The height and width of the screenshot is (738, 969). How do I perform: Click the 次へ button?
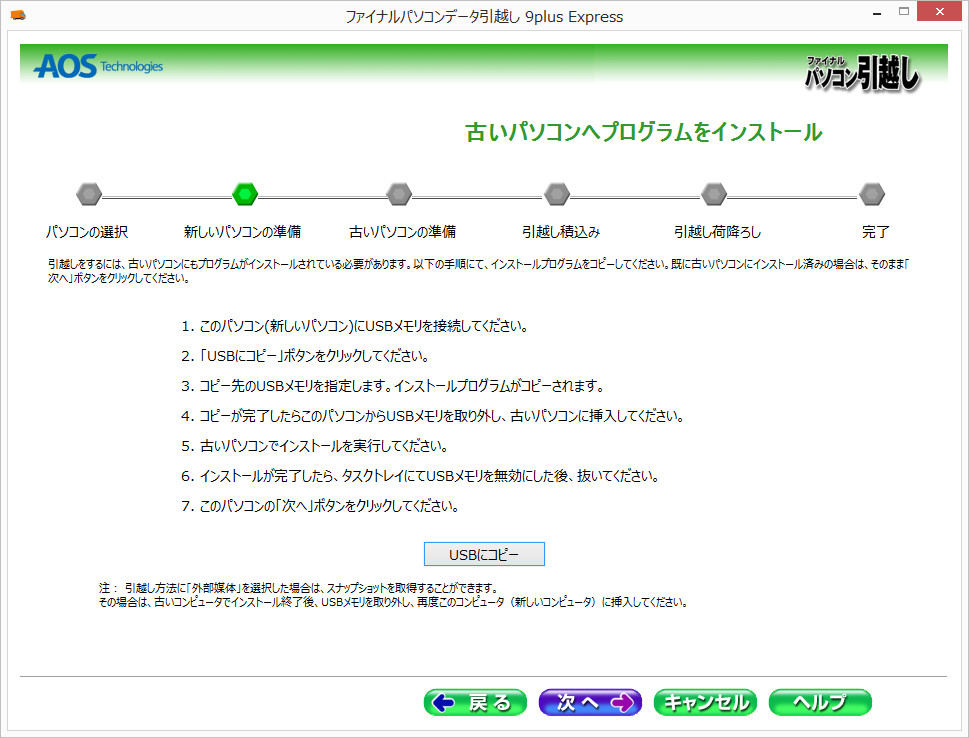[x=590, y=702]
